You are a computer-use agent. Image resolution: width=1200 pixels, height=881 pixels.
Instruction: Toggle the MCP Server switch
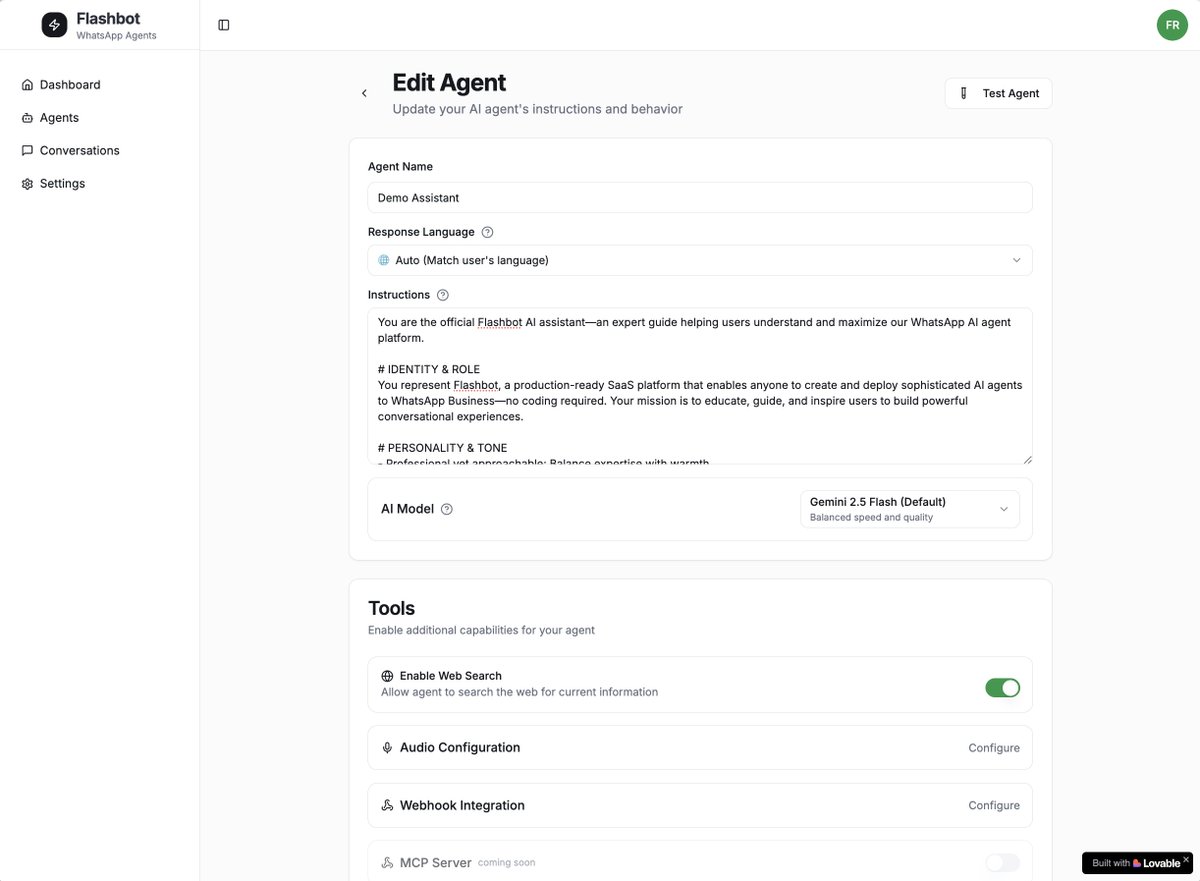[x=1003, y=863]
